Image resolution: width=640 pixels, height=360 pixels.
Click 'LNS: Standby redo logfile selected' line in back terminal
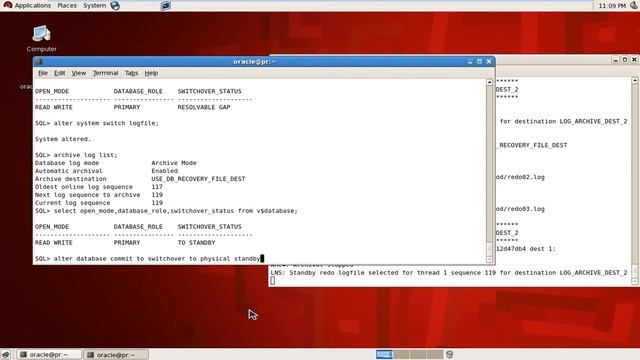click(x=449, y=272)
